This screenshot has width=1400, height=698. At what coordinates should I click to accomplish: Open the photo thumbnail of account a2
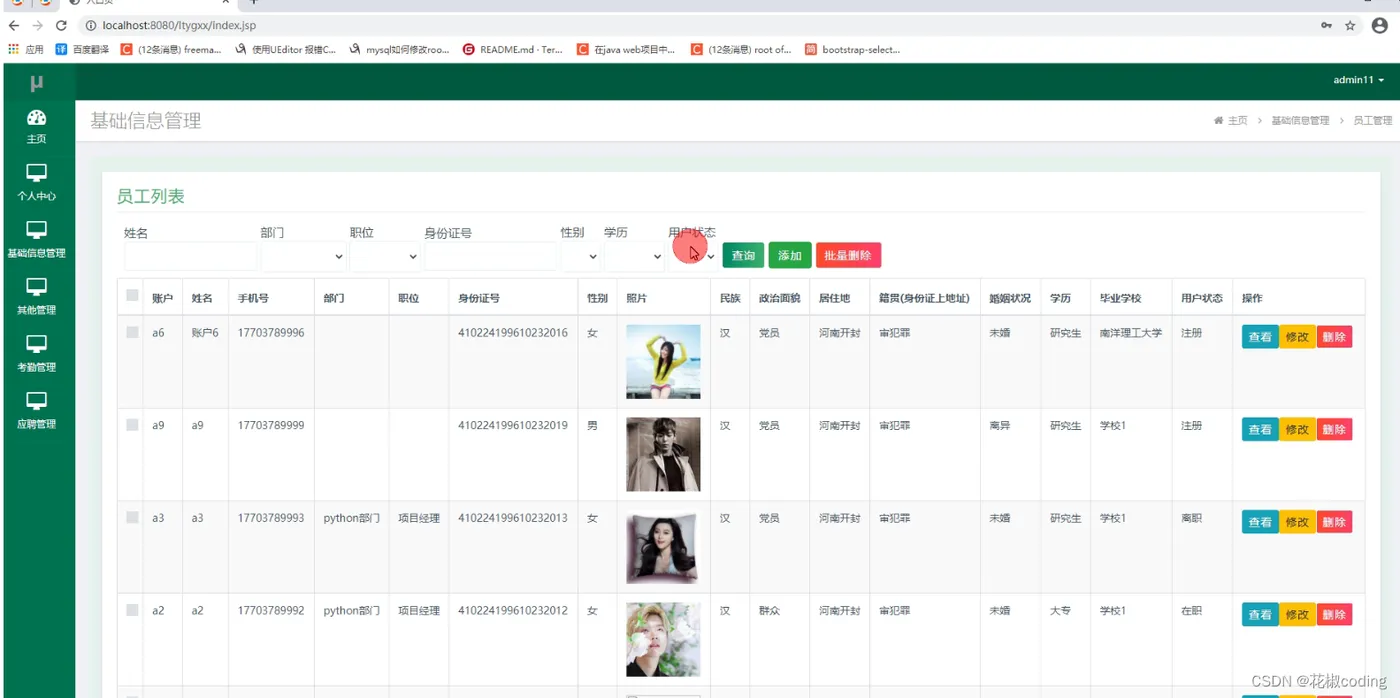tap(663, 639)
